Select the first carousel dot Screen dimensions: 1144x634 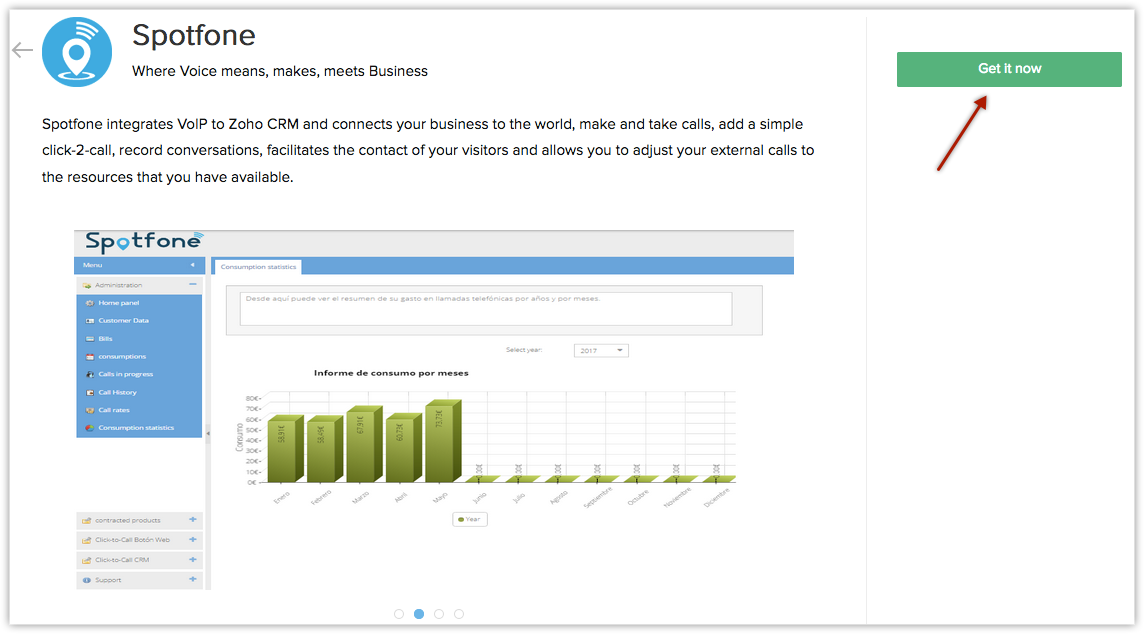(399, 614)
